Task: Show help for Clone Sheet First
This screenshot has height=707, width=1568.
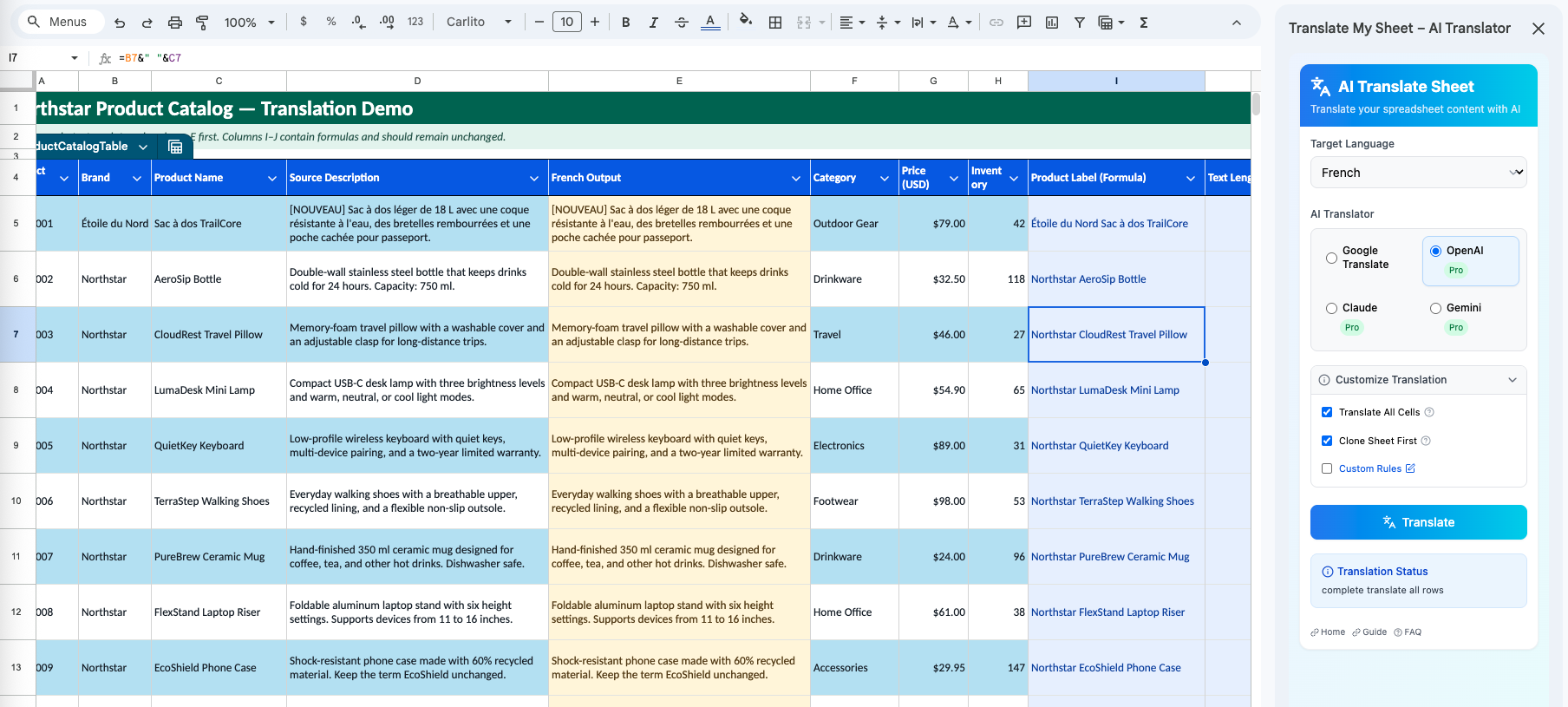Action: point(1426,441)
